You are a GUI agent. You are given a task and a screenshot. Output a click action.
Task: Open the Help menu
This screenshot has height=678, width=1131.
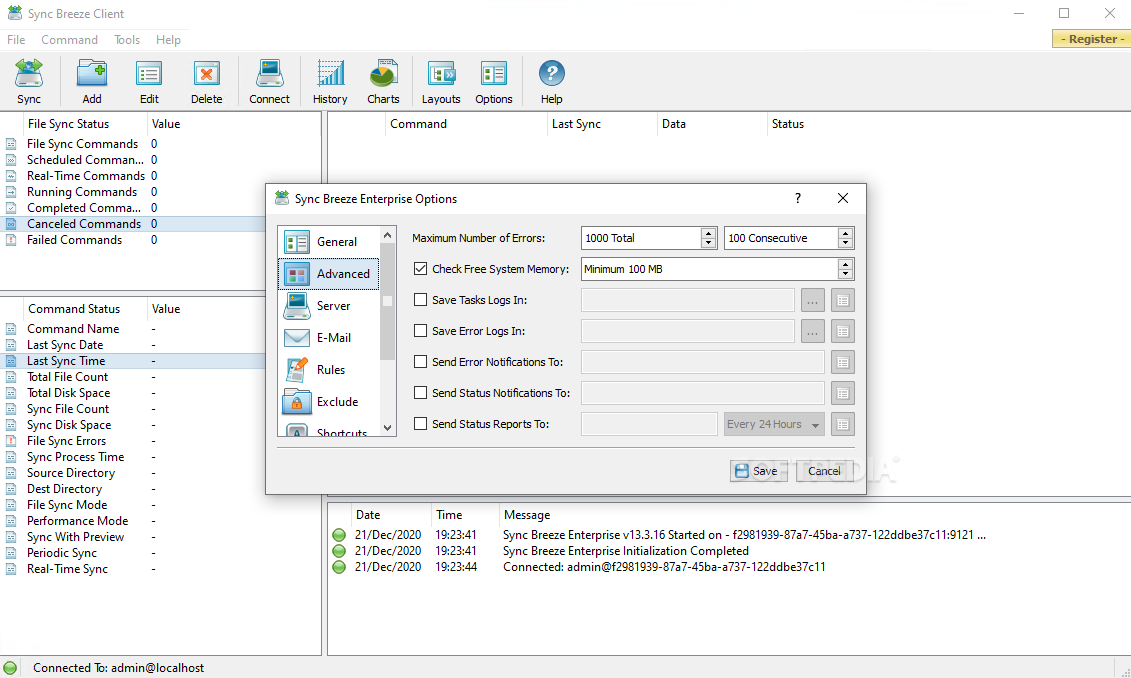click(x=168, y=40)
